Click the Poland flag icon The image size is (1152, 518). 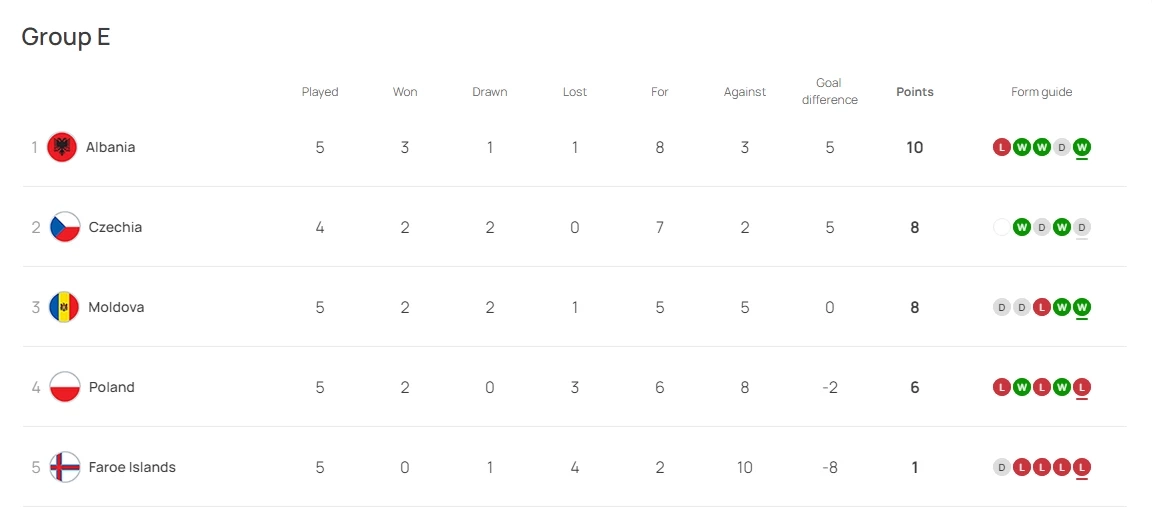point(65,387)
